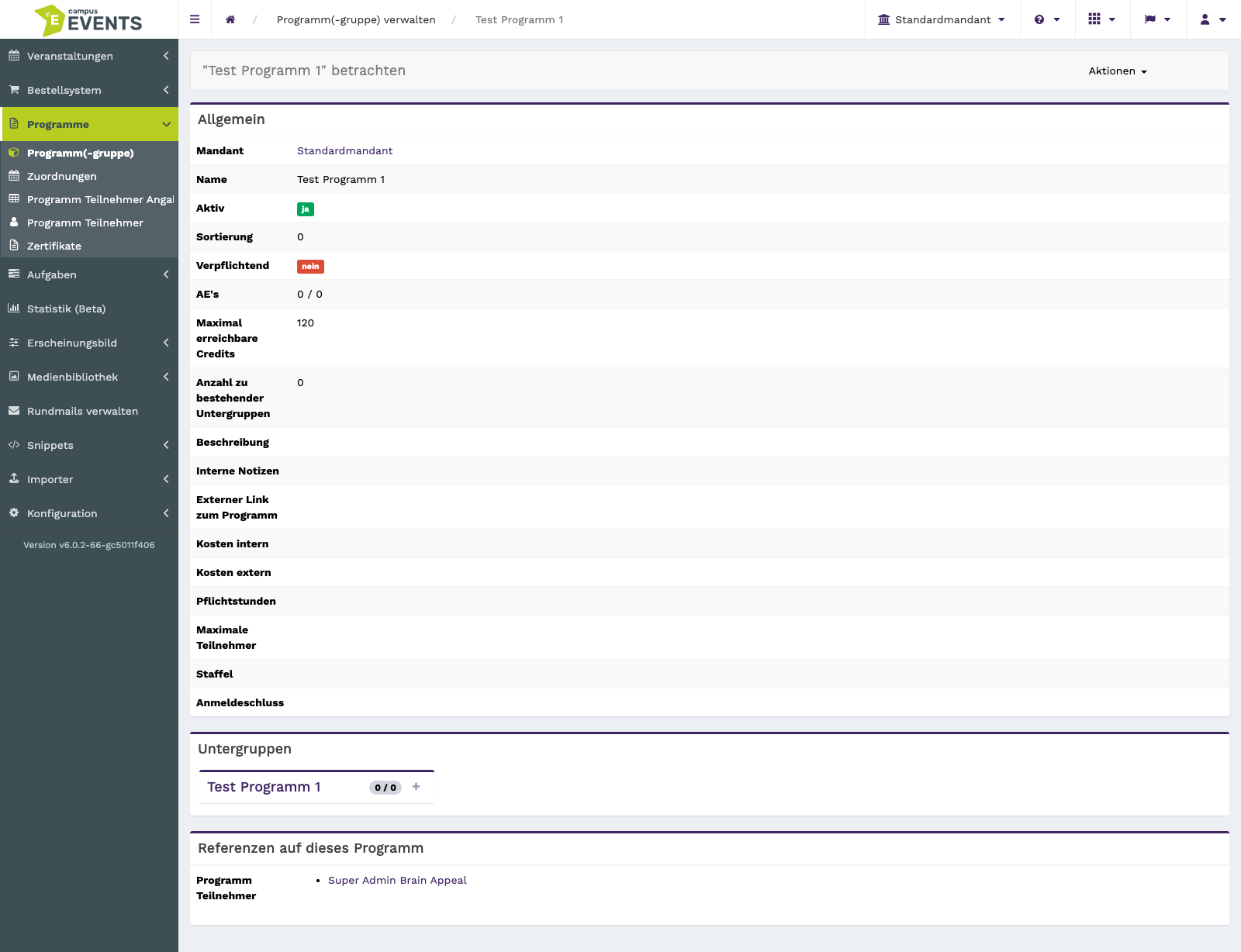Screen dimensions: 1241x952
Task: Collapse the Programme sidebar section
Action: click(89, 124)
